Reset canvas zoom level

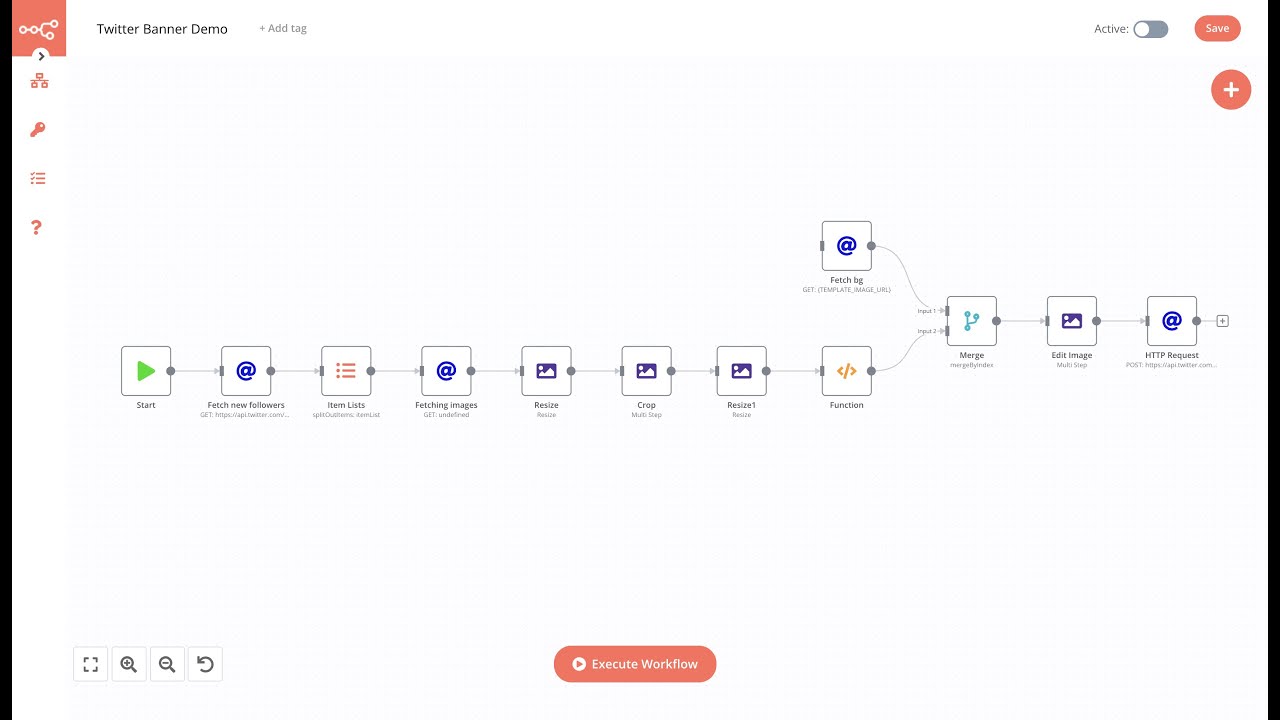tap(205, 664)
